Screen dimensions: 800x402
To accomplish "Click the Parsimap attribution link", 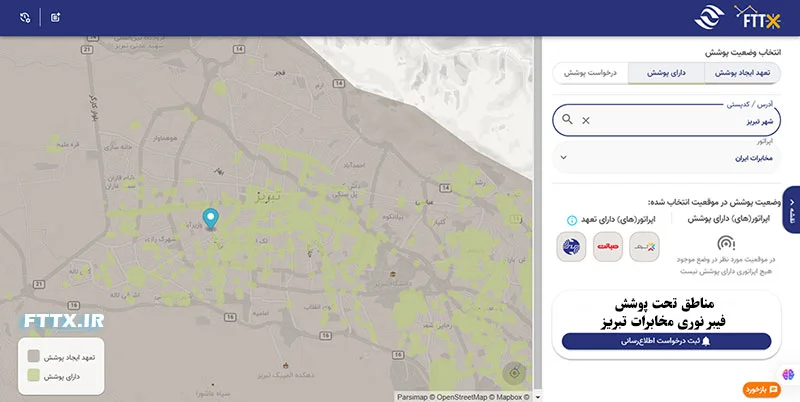I will pyautogui.click(x=412, y=397).
